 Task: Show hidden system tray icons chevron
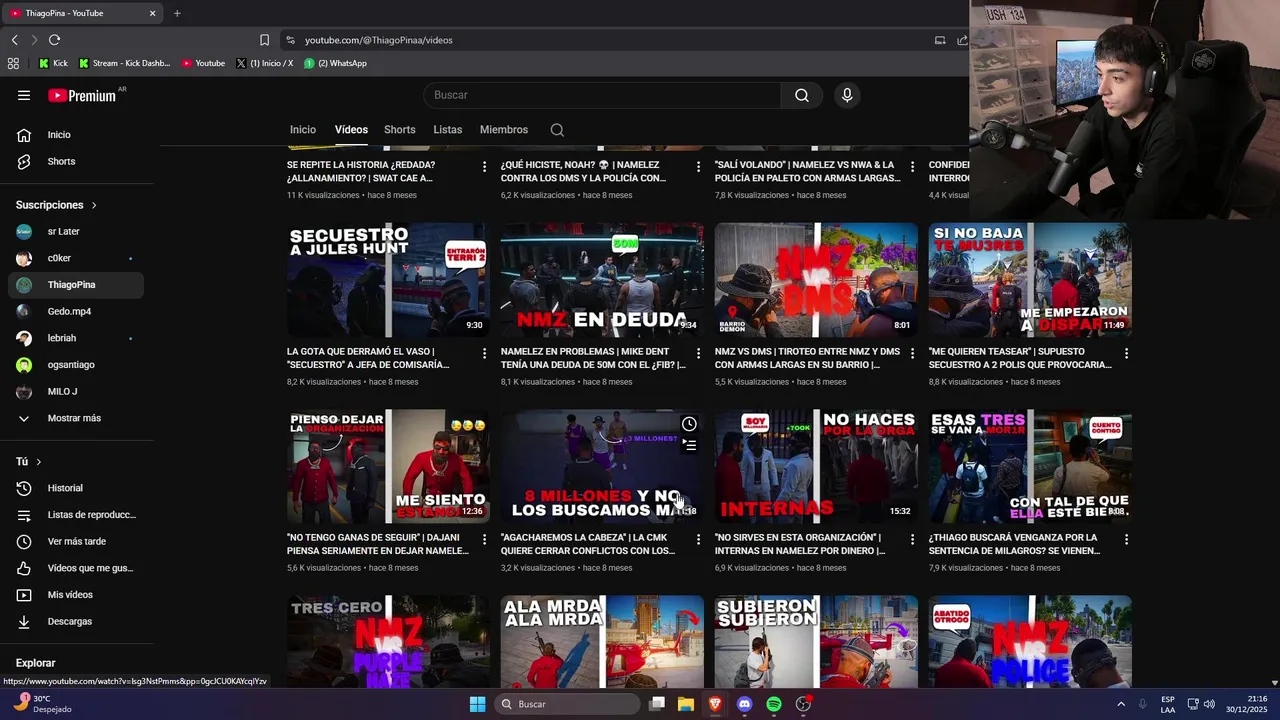click(1121, 704)
